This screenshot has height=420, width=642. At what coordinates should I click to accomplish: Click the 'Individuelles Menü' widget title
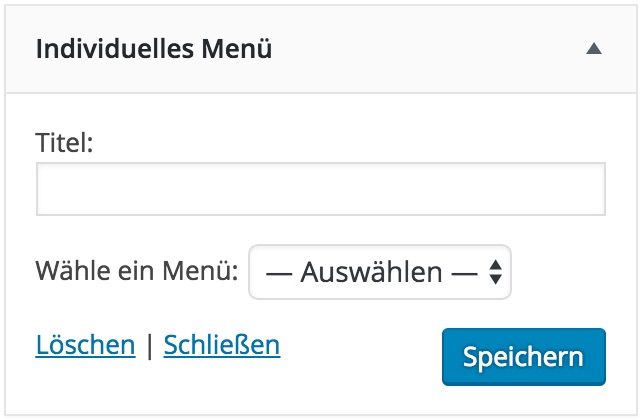(154, 48)
